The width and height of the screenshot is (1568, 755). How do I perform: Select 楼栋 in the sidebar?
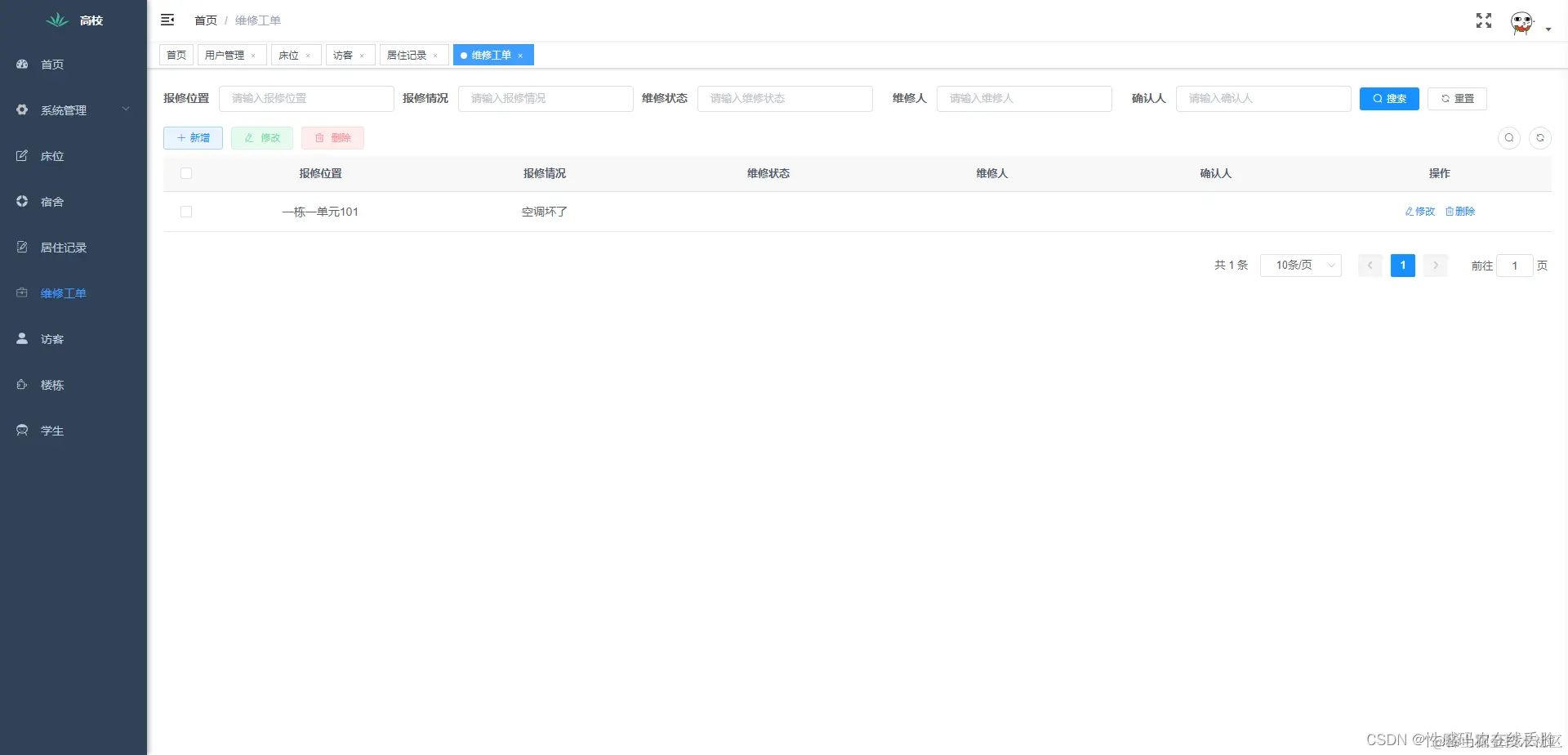[52, 384]
